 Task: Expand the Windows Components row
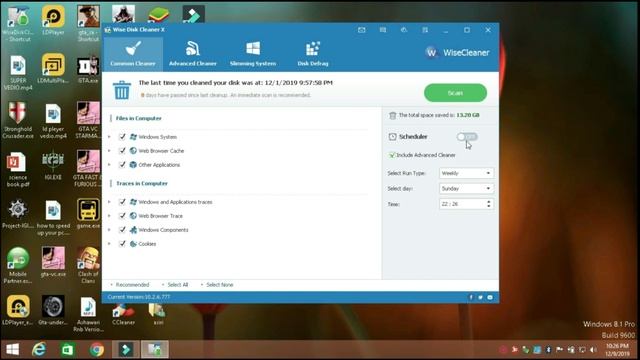(x=109, y=229)
